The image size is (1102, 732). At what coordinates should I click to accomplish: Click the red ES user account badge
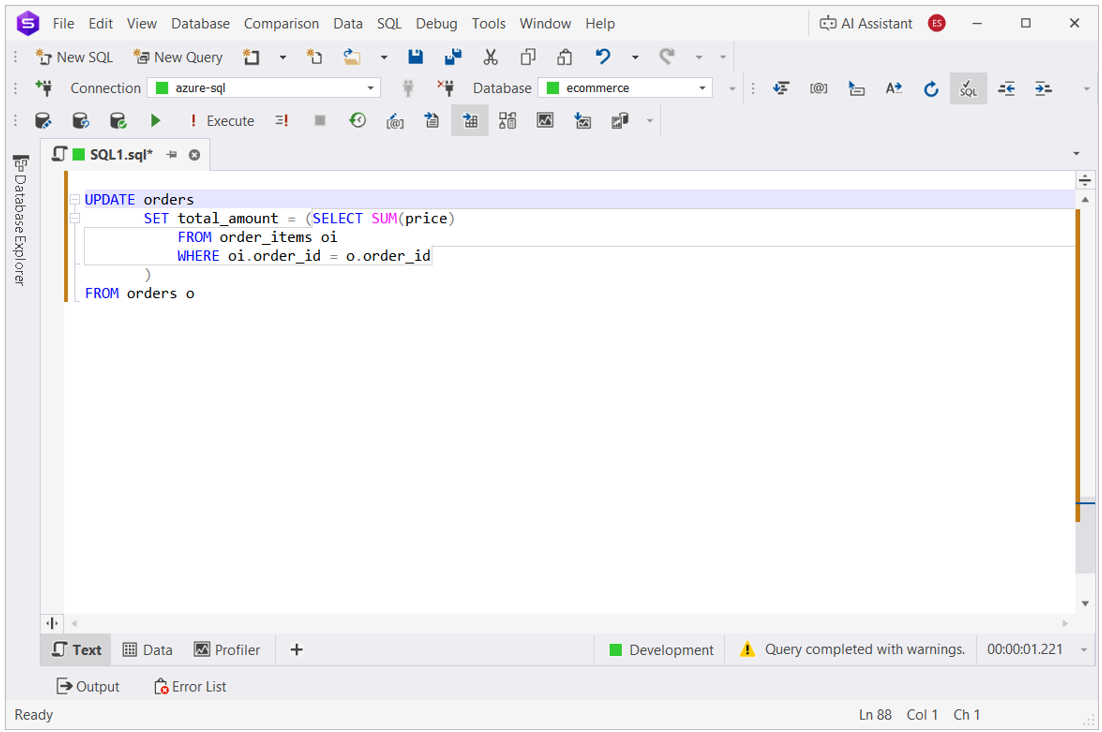pyautogui.click(x=936, y=23)
